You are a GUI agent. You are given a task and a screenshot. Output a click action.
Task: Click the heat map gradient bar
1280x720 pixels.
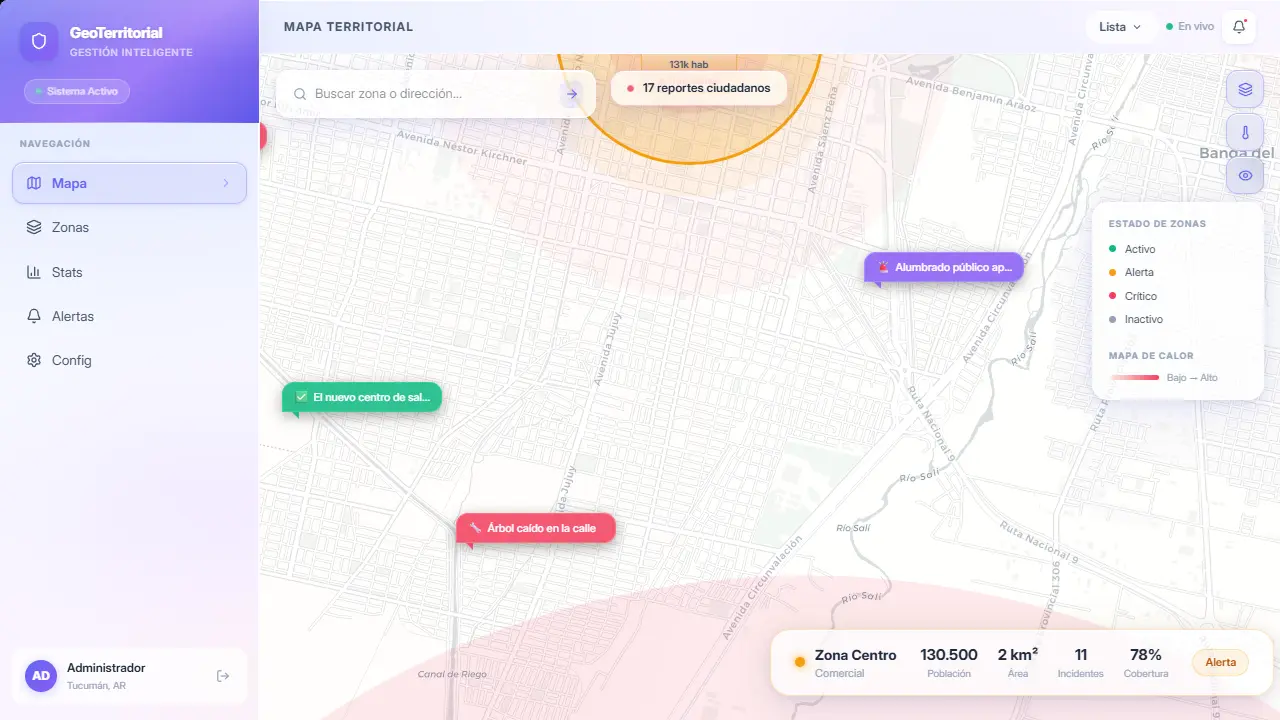(x=1135, y=377)
